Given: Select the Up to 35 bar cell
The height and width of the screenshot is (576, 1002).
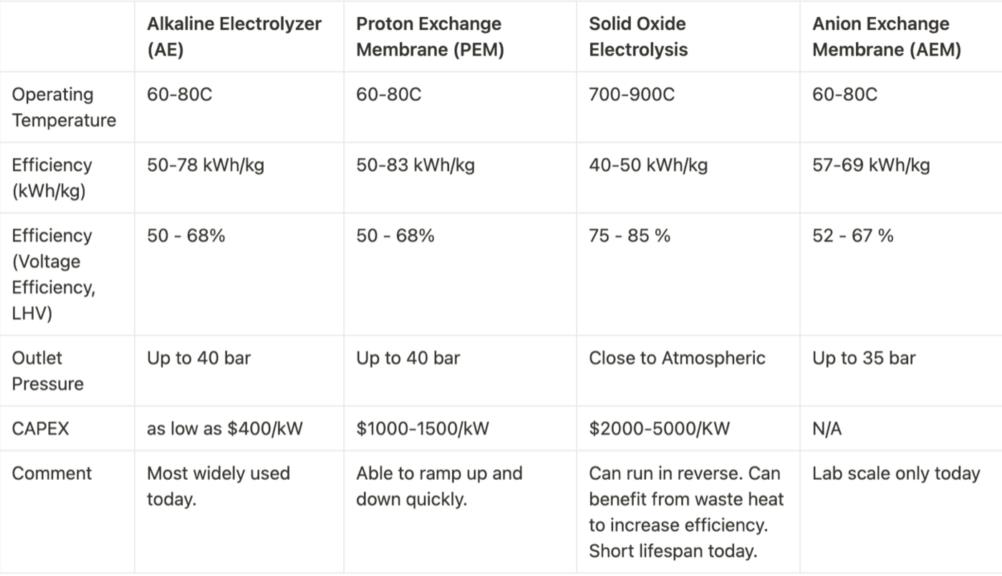Looking at the screenshot, I should pos(863,358).
